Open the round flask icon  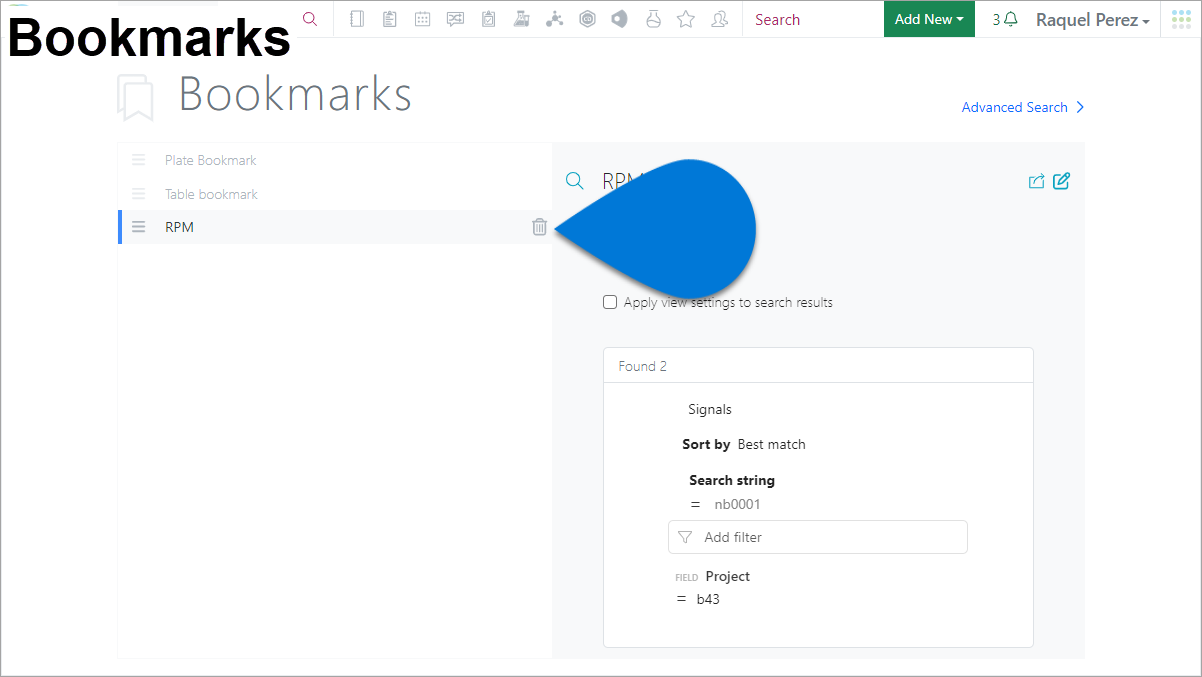653,19
